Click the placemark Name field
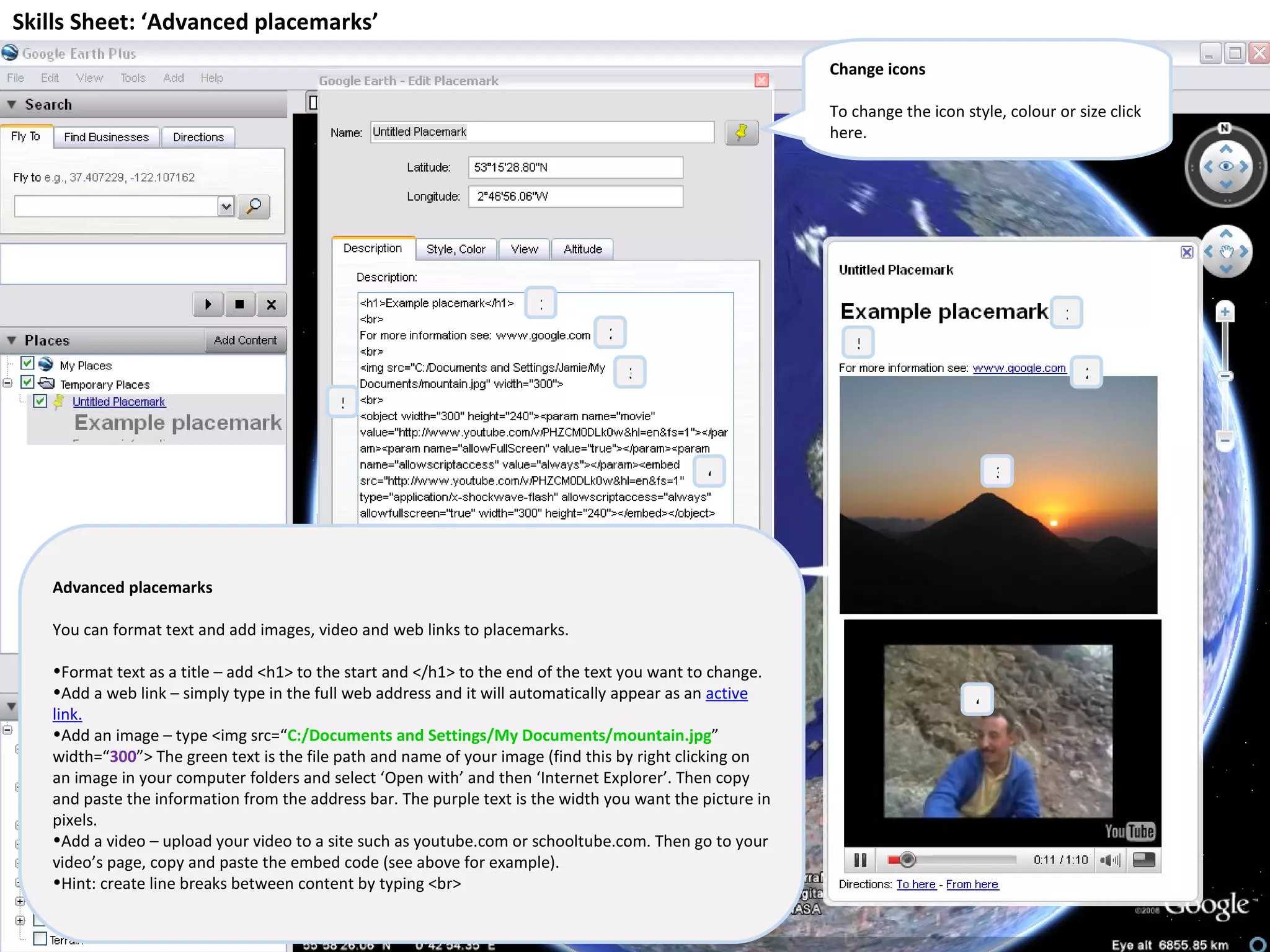1270x952 pixels. (542, 132)
